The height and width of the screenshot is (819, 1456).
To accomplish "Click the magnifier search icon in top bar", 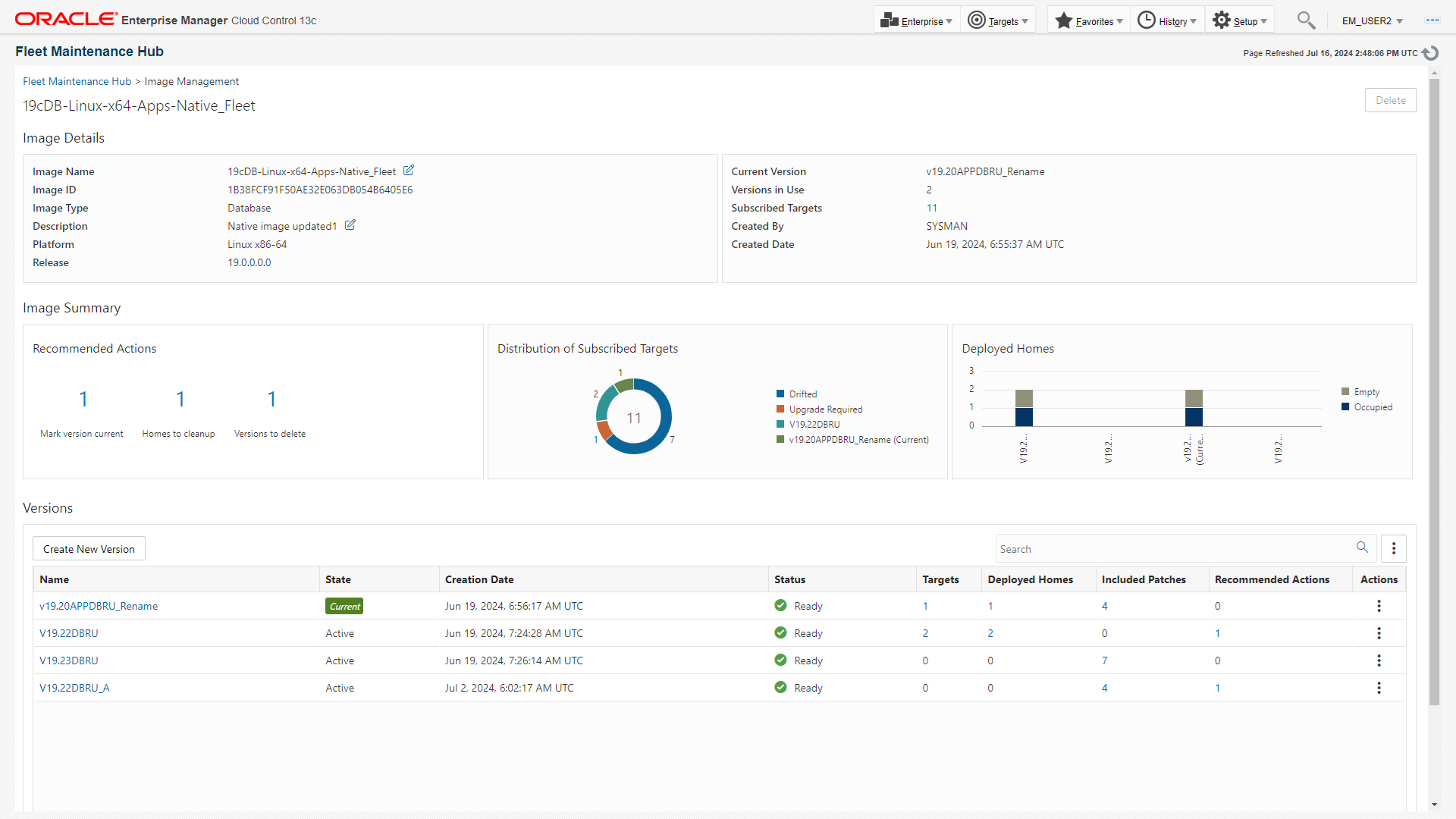I will pos(1305,20).
